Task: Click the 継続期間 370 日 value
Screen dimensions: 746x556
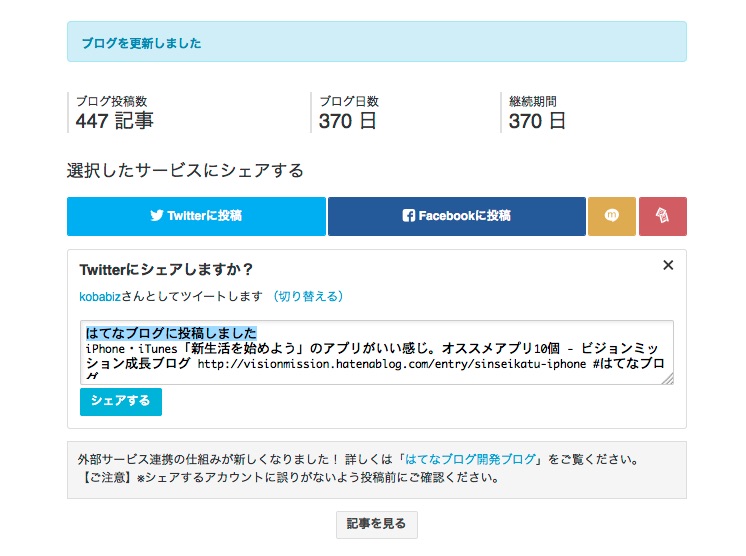Action: (538, 121)
